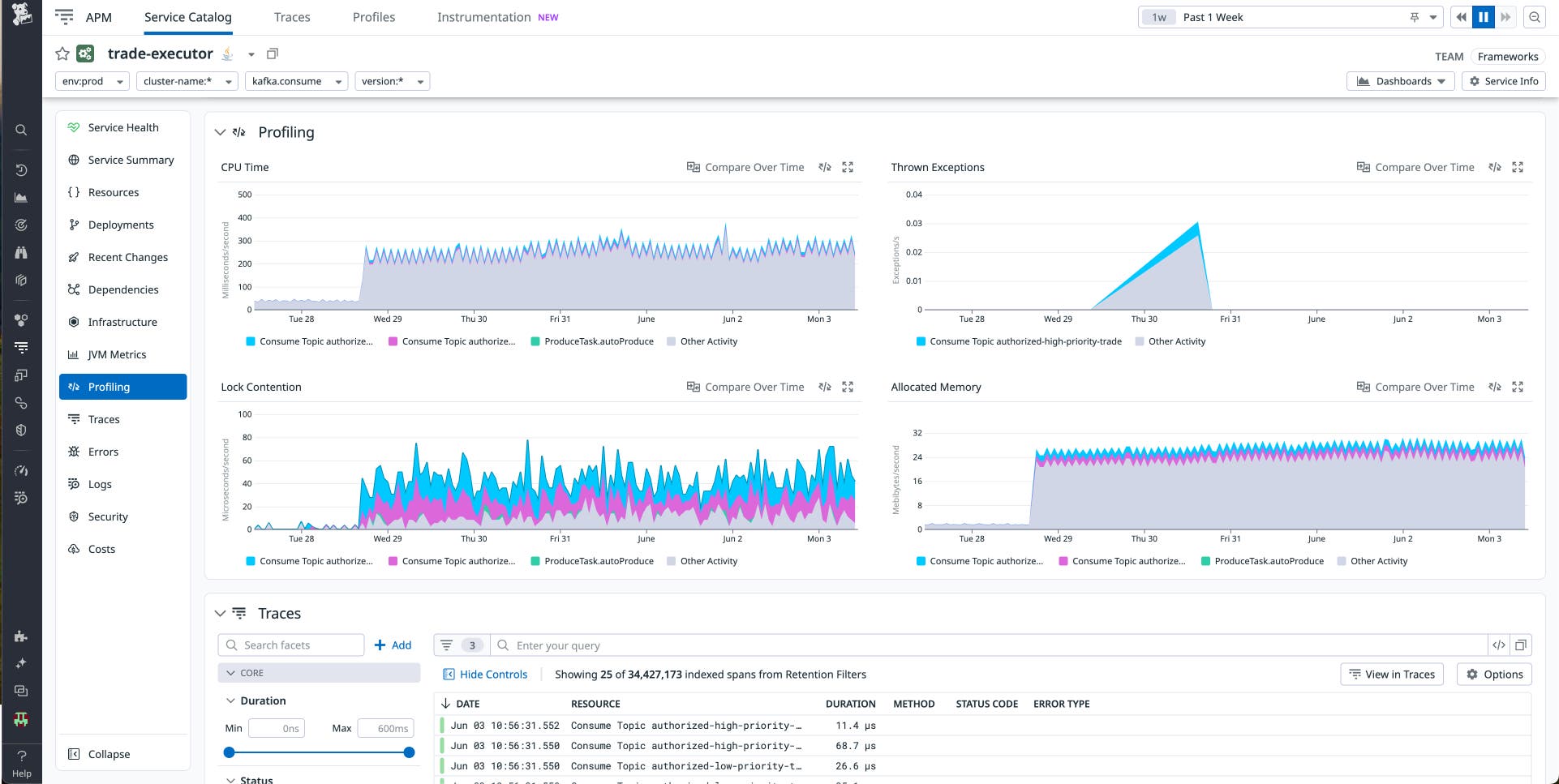Open View in Traces
This screenshot has height=784, width=1559.
(1392, 674)
